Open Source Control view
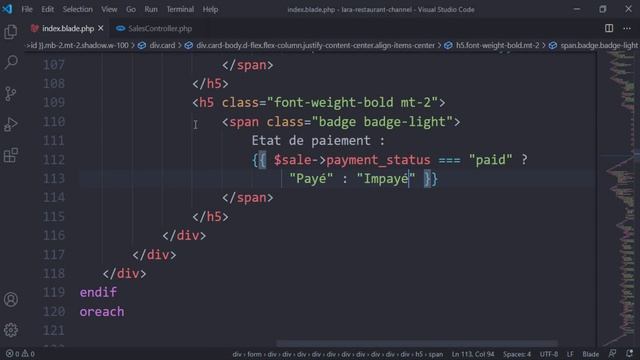 [11, 93]
